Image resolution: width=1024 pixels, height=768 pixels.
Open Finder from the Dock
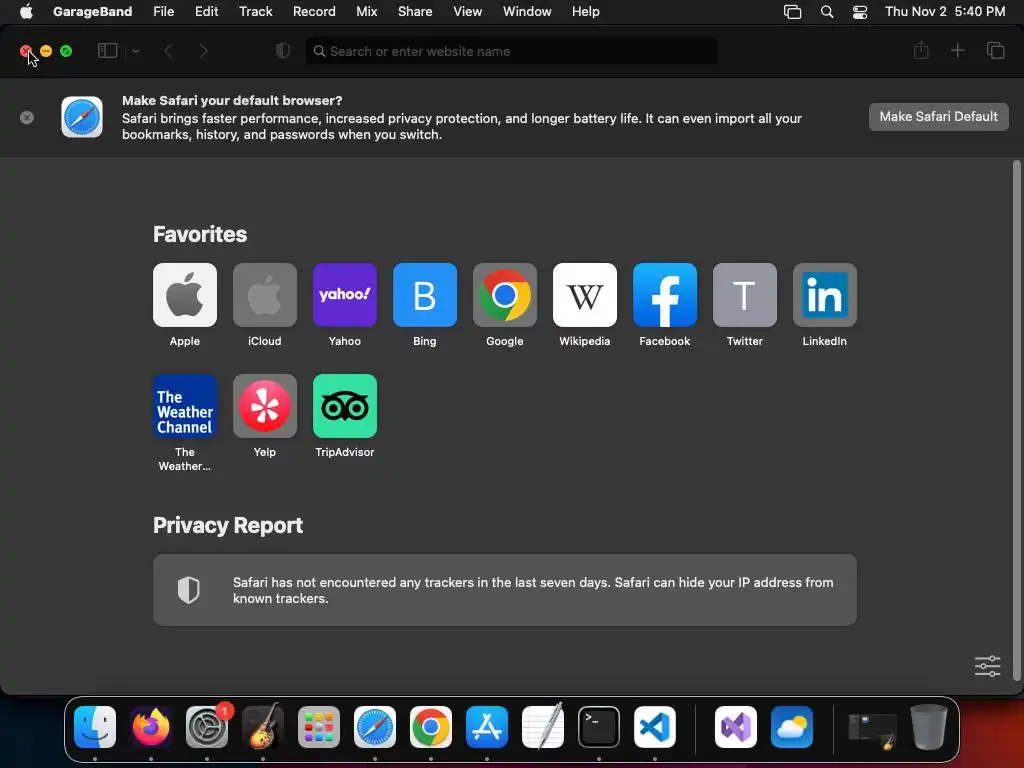tap(95, 727)
